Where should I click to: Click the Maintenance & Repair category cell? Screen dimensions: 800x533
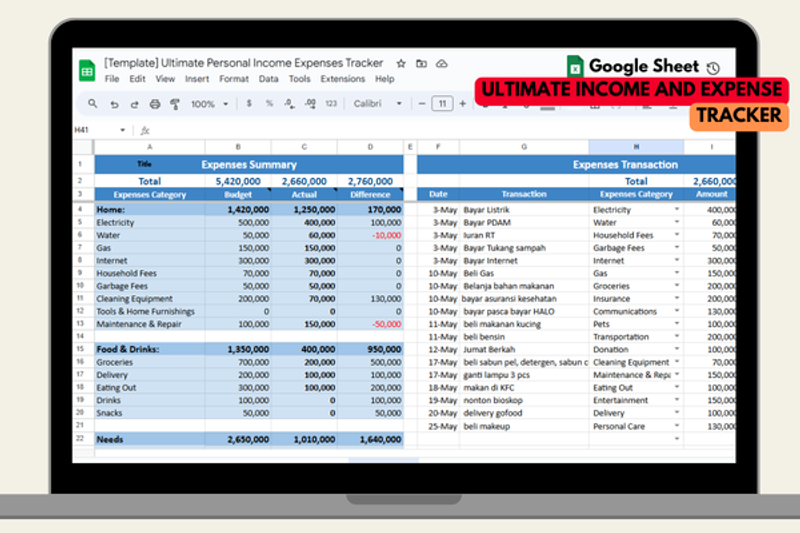149,324
